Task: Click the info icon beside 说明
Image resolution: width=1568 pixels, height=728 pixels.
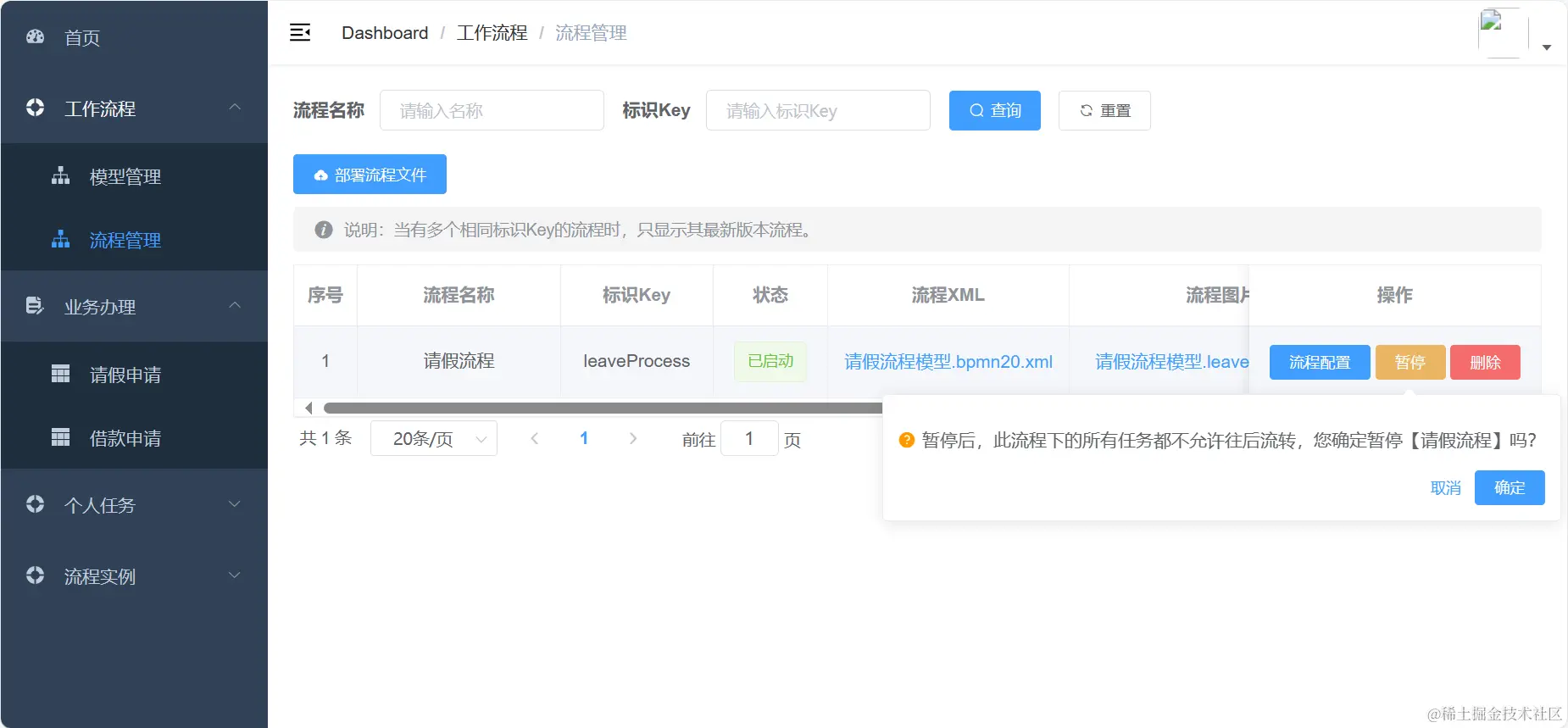Action: tap(324, 230)
